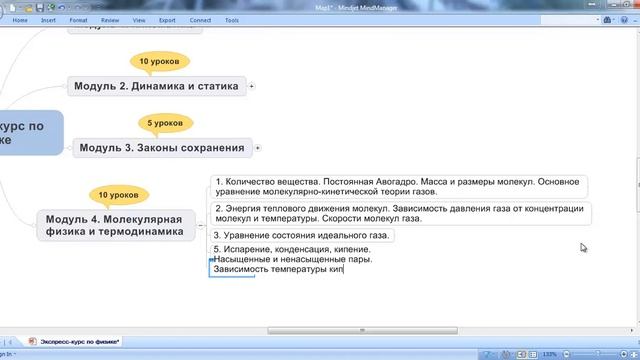This screenshot has height=360, width=640.
Task: Click the green icon next to Save
Action: [x=51, y=7]
